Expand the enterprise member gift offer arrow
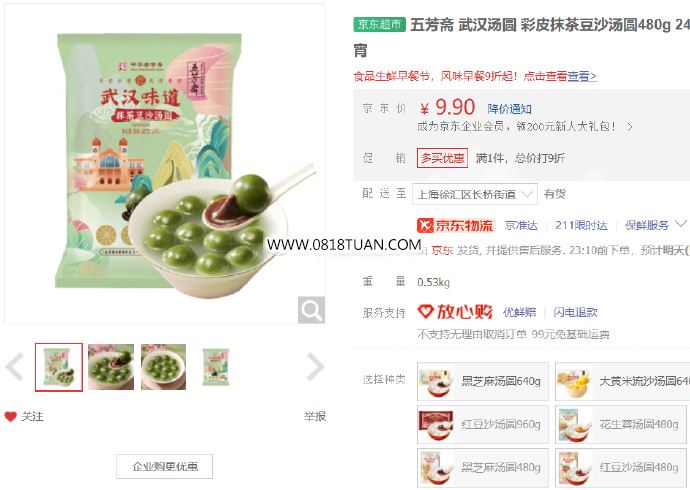690x490 pixels. [630, 127]
